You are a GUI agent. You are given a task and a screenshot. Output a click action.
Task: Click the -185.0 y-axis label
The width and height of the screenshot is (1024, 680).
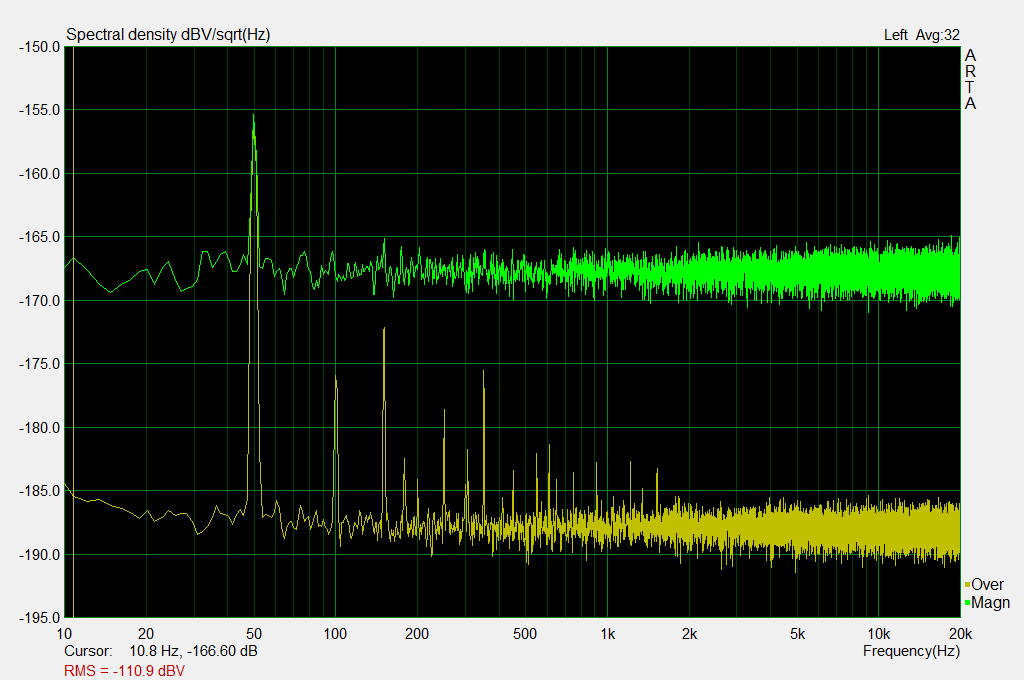tap(40, 491)
